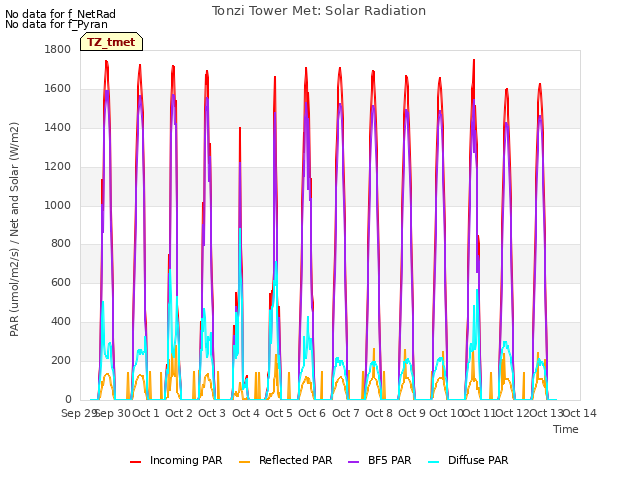Click the Oct 14 x-axis date label
The height and width of the screenshot is (480, 640).
pyautogui.click(x=580, y=413)
